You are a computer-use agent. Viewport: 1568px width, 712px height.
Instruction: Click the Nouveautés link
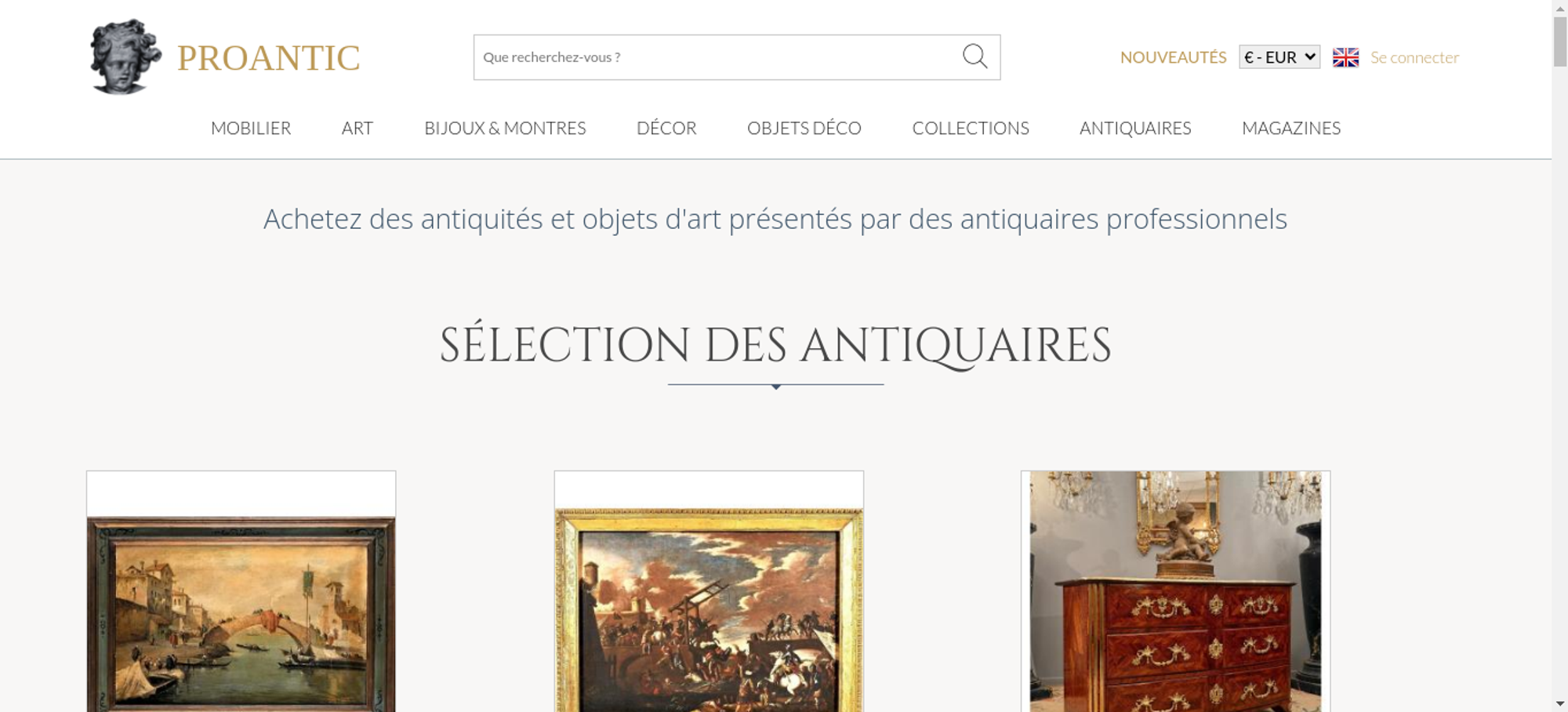pos(1173,57)
